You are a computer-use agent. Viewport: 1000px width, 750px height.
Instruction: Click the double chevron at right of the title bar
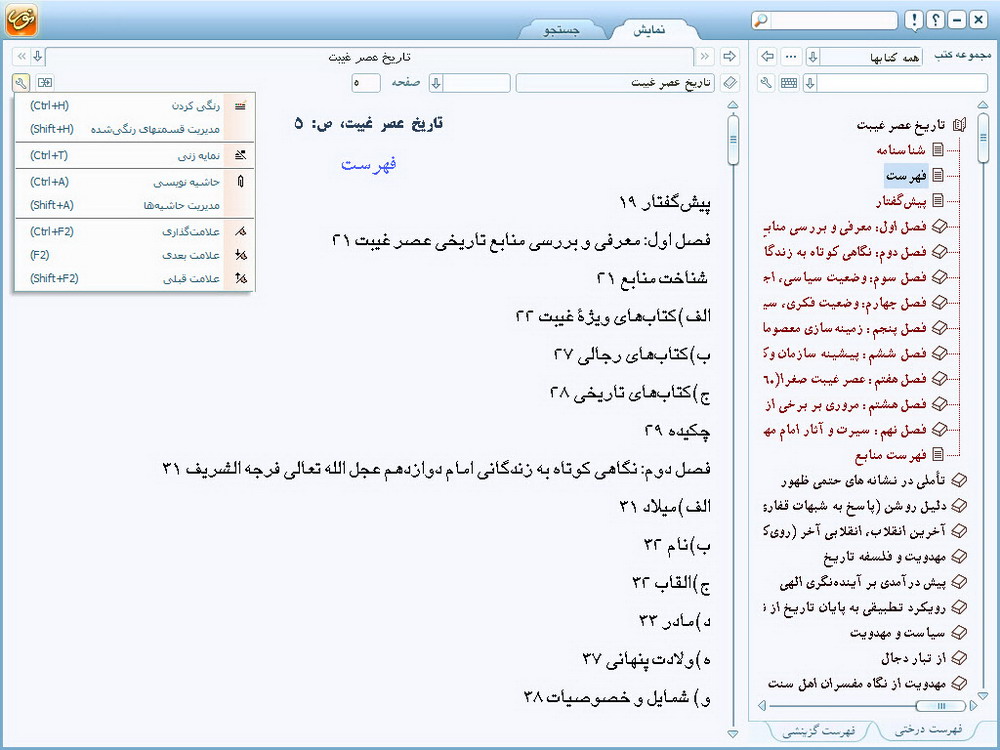pyautogui.click(x=704, y=57)
